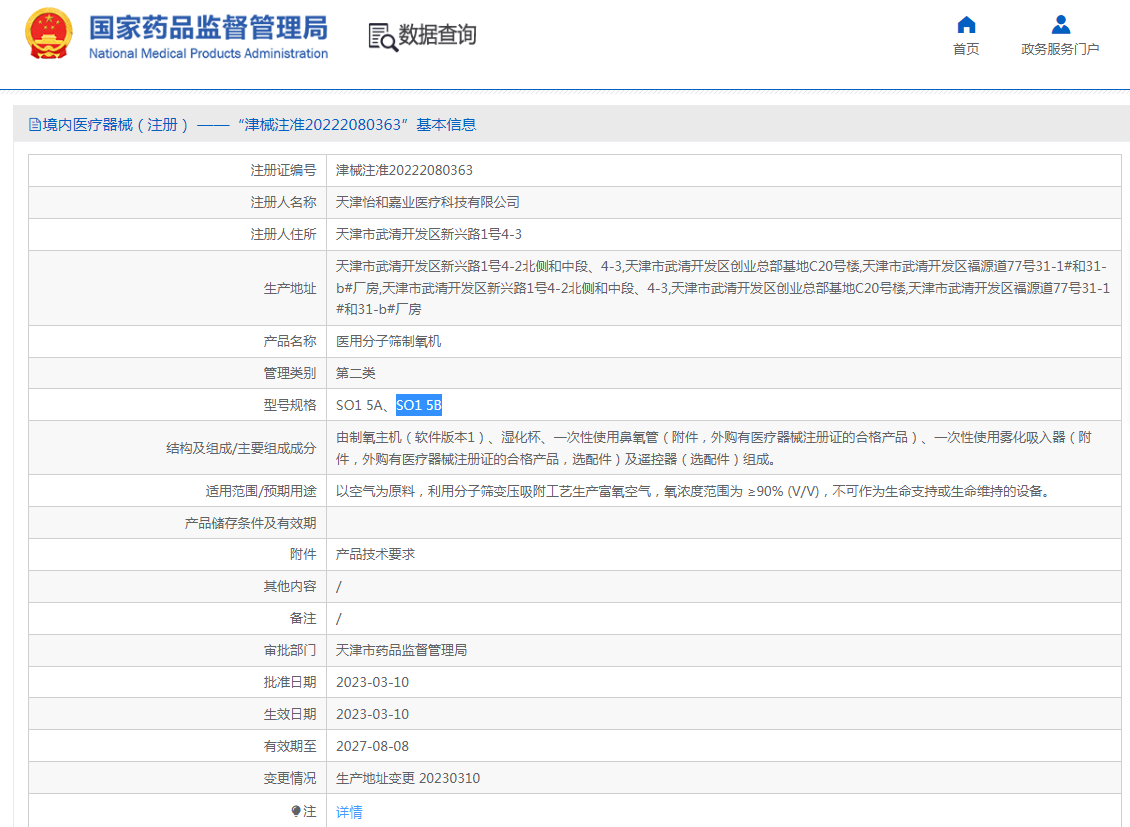The image size is (1130, 827).
Task: Click the address 天津市武清开发区新兴路1号4-3
Action: pyautogui.click(x=429, y=234)
